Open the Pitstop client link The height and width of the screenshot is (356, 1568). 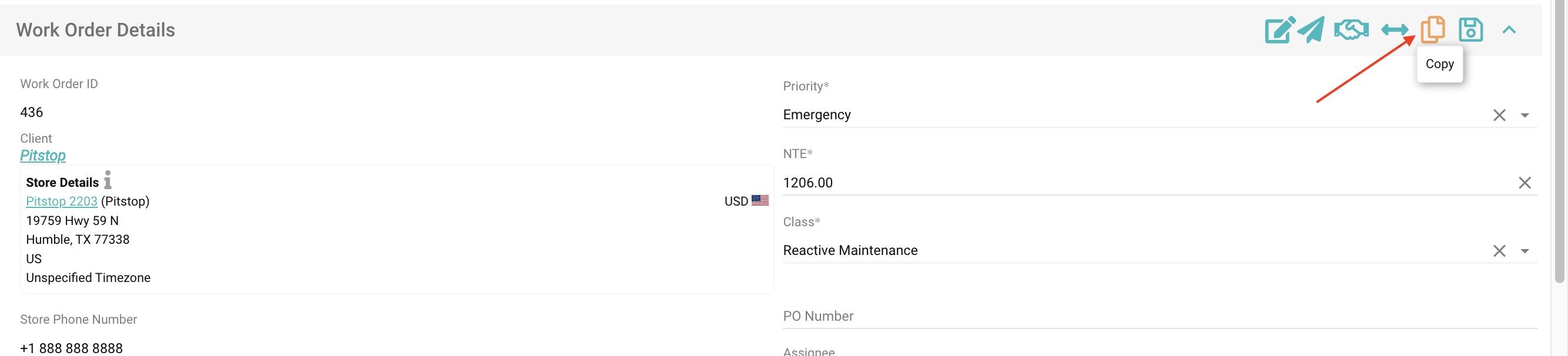tap(42, 156)
